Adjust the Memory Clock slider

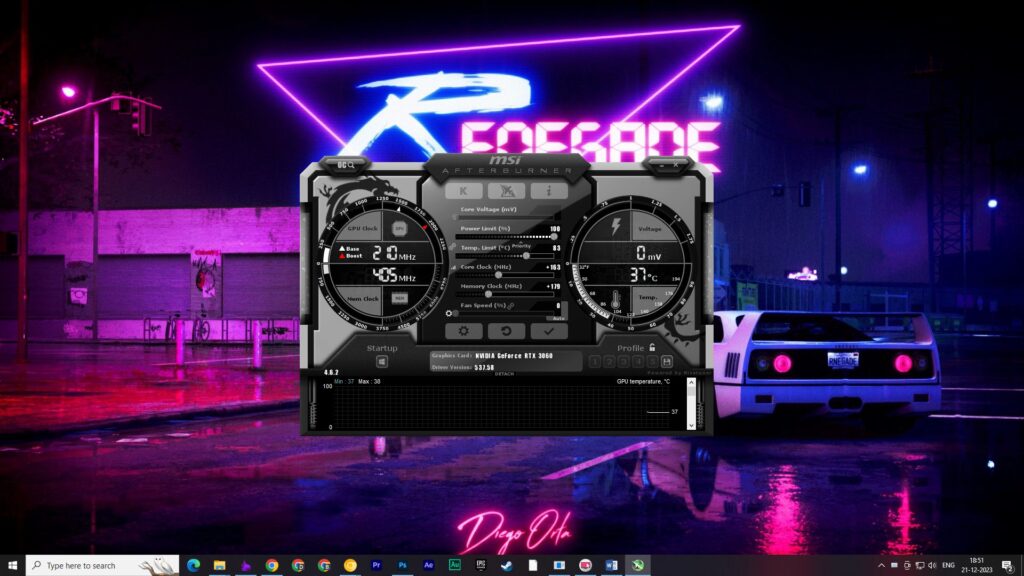(x=505, y=294)
